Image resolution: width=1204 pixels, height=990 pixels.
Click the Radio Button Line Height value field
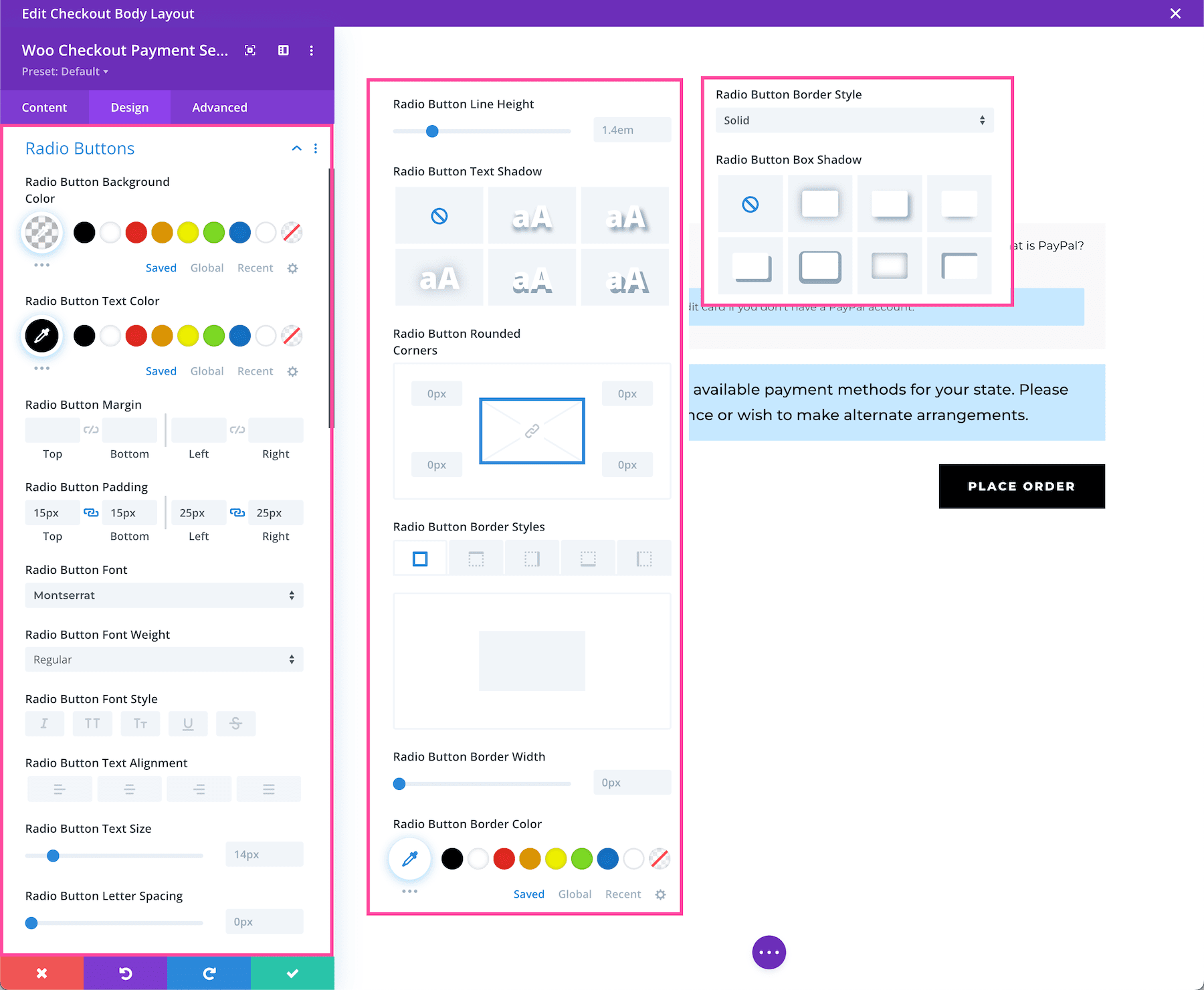[x=631, y=129]
